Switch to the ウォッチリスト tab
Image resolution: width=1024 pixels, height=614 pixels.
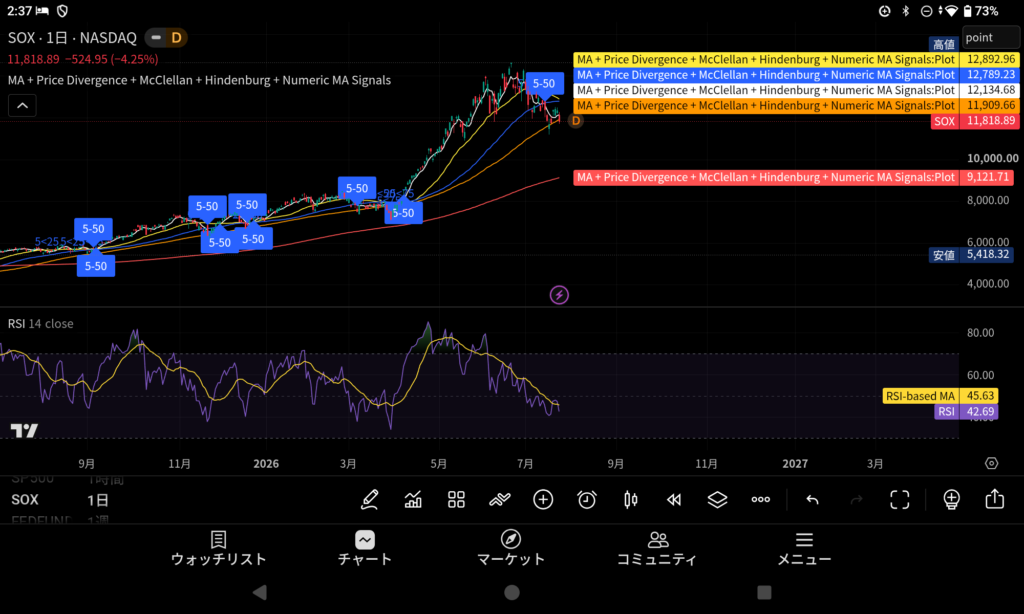tap(219, 549)
